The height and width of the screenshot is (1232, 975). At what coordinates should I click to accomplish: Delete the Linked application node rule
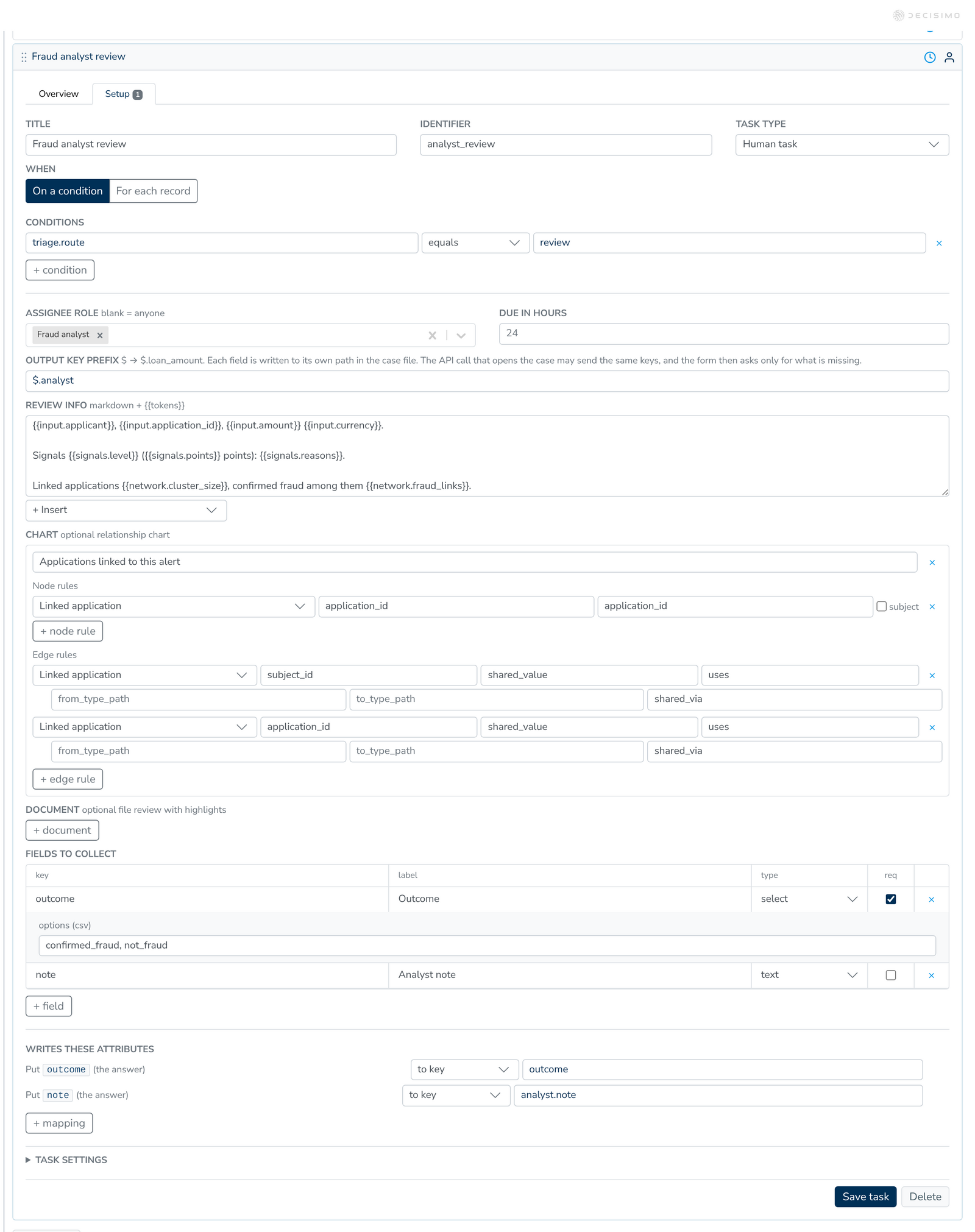tap(932, 607)
